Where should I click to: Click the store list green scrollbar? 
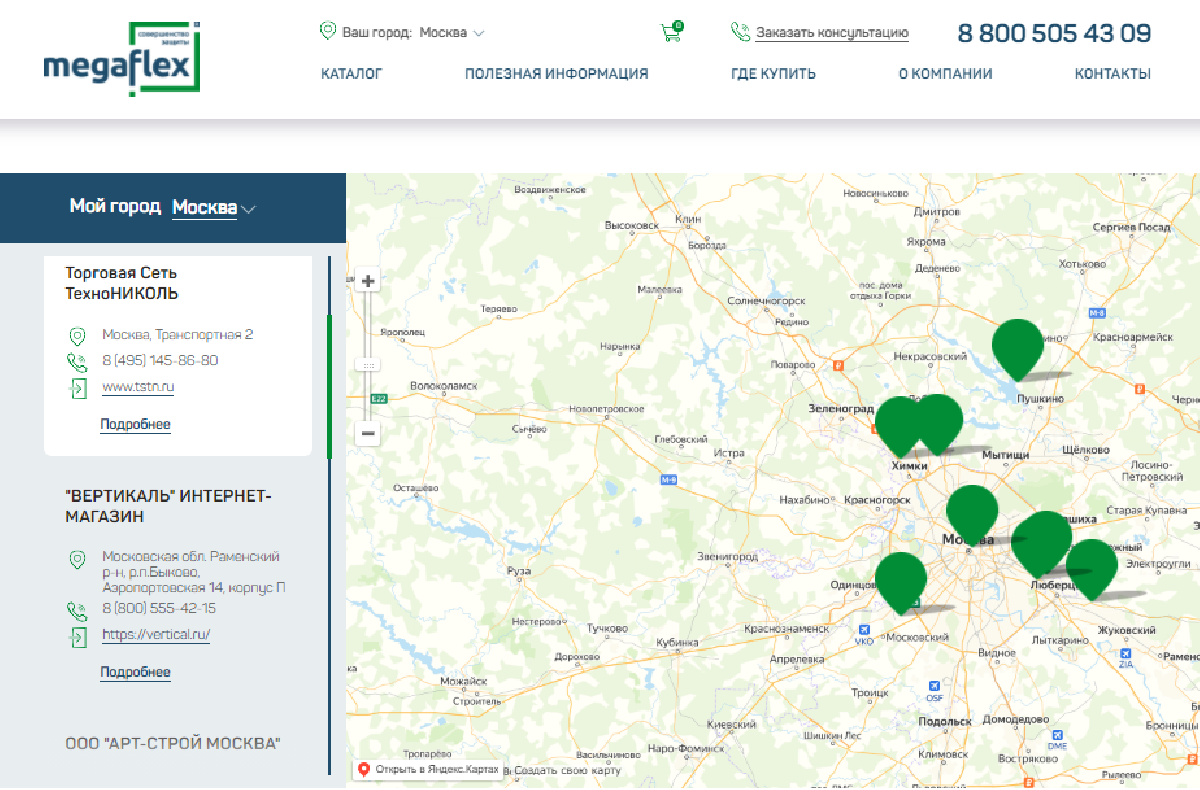tap(329, 386)
